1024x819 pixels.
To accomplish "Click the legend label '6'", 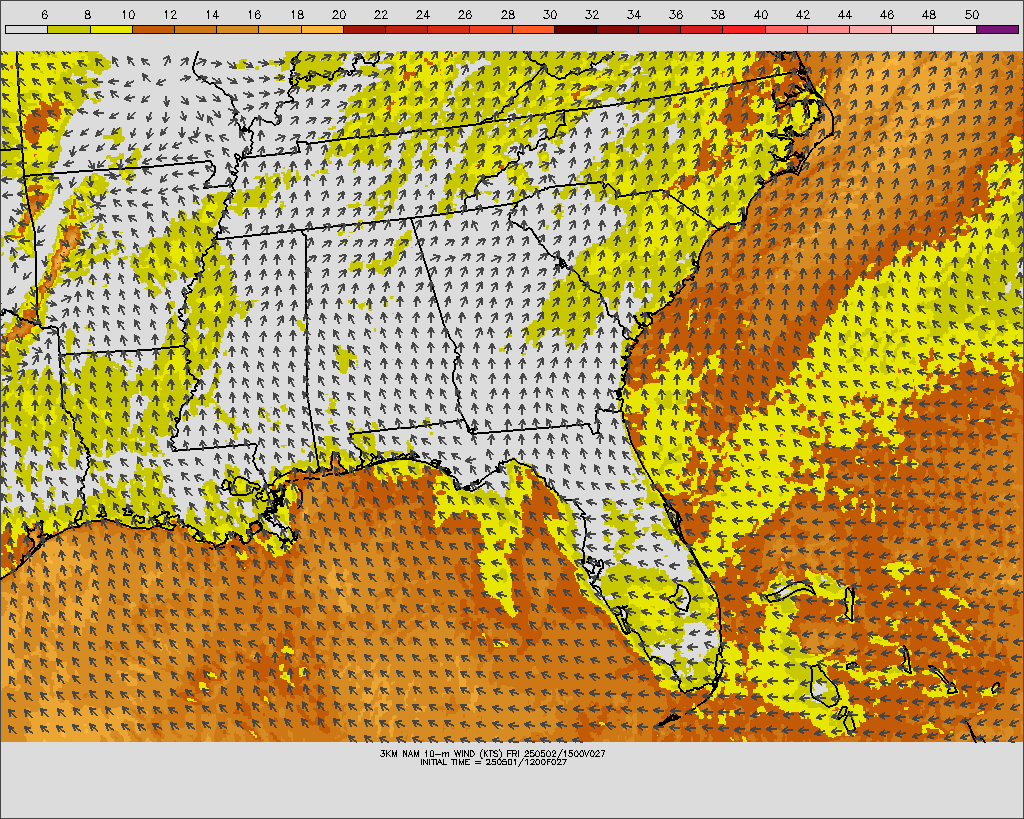I will tap(44, 14).
